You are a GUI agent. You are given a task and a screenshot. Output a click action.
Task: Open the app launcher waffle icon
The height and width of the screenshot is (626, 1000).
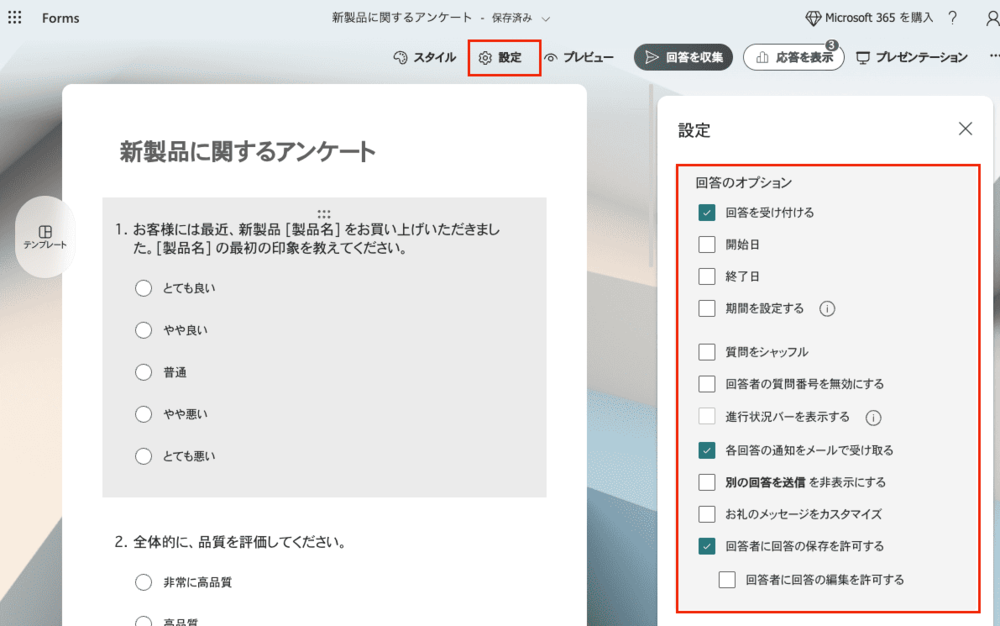15,18
